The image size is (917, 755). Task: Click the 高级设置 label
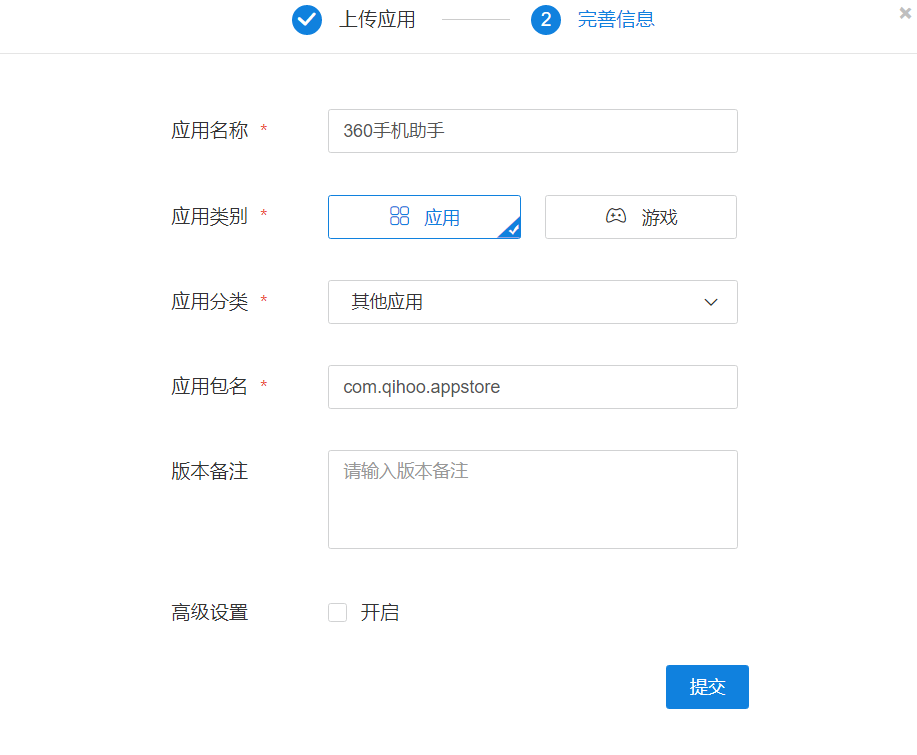[209, 612]
